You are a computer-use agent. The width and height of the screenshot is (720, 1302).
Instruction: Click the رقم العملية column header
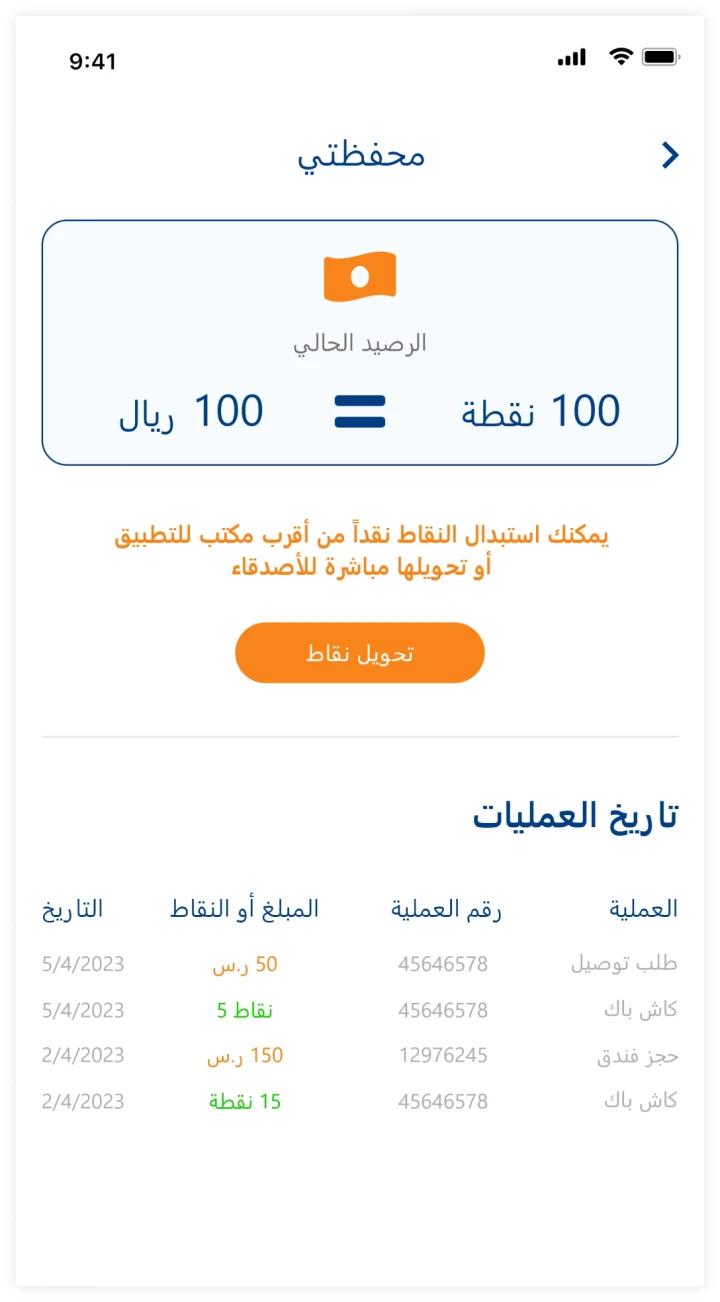pyautogui.click(x=445, y=909)
